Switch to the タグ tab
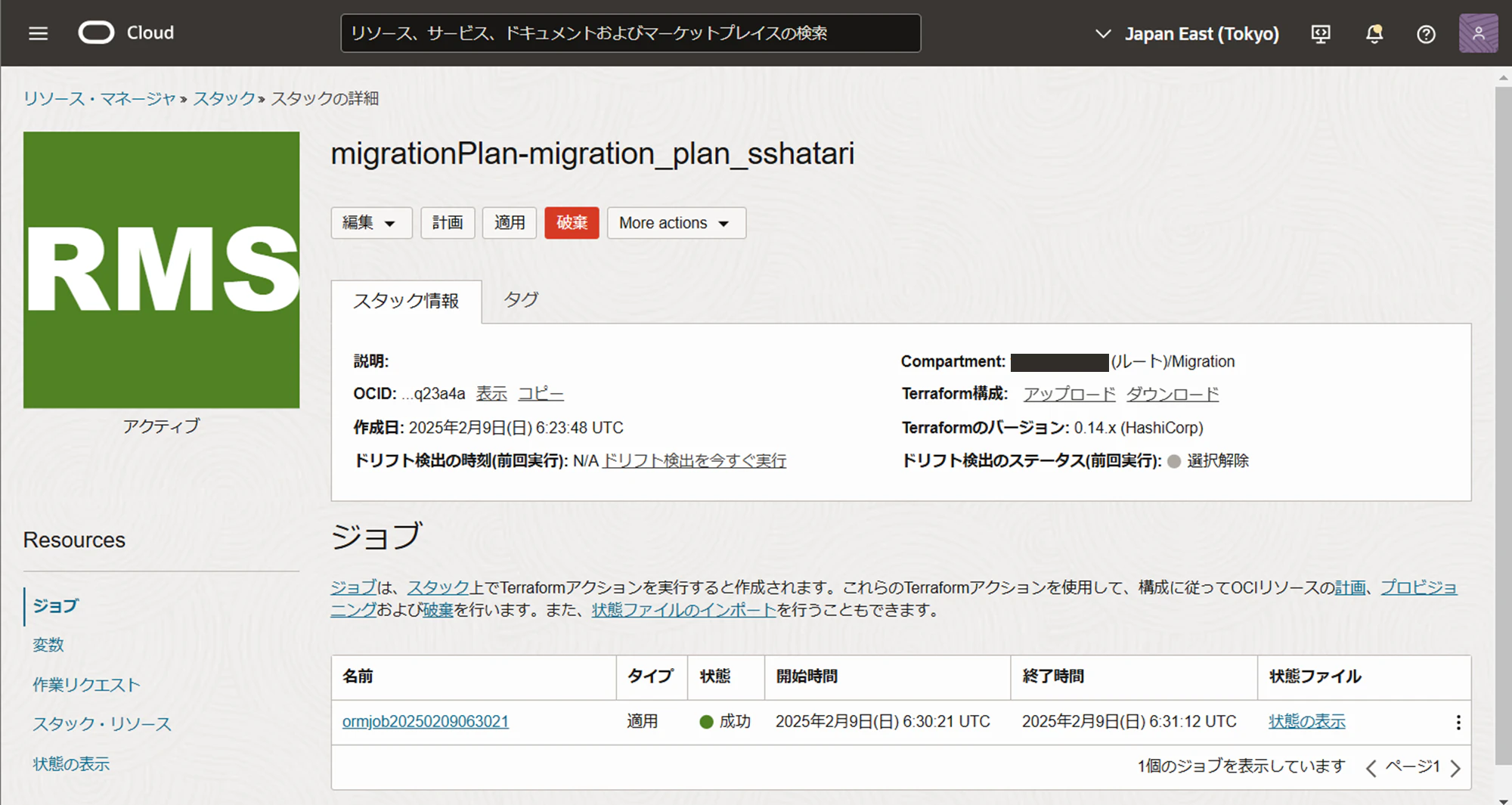This screenshot has height=805, width=1512. [521, 300]
